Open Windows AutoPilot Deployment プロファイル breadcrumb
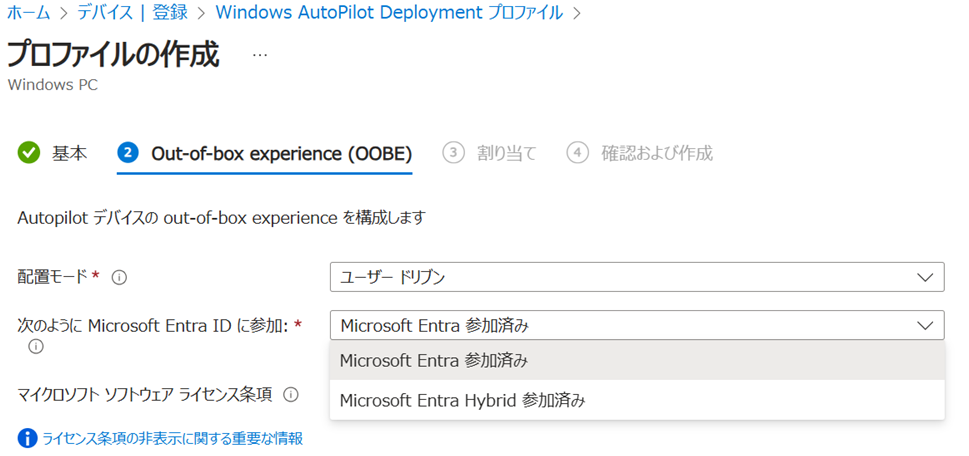The height and width of the screenshot is (456, 969). [x=389, y=13]
